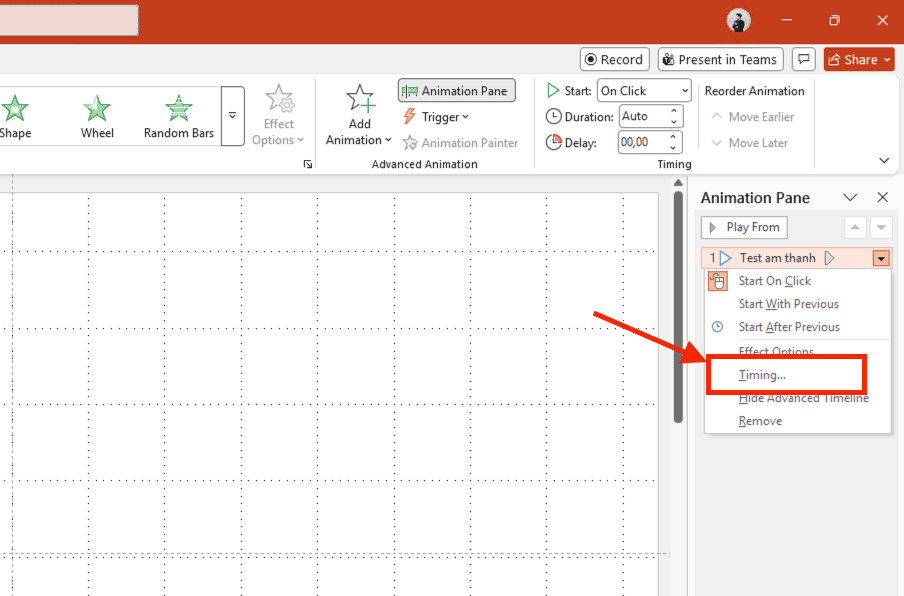Increase Duration with up stepper arrow
Screen dimensions: 904x596
click(673, 111)
